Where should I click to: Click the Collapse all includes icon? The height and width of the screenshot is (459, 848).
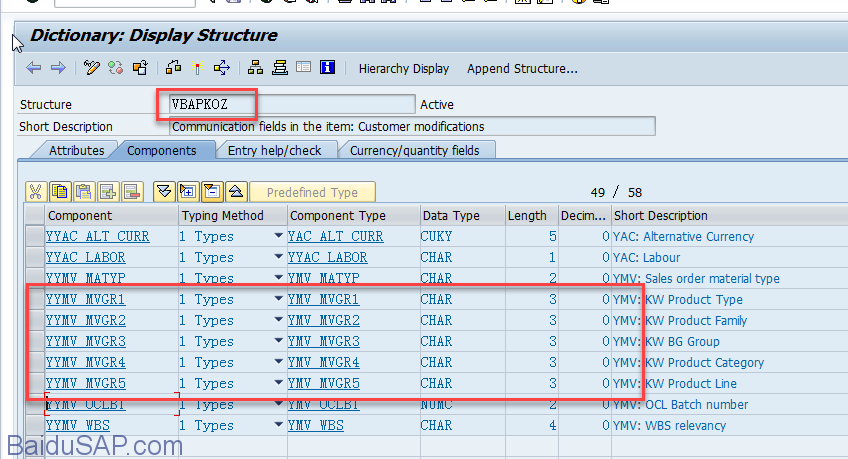point(236,192)
